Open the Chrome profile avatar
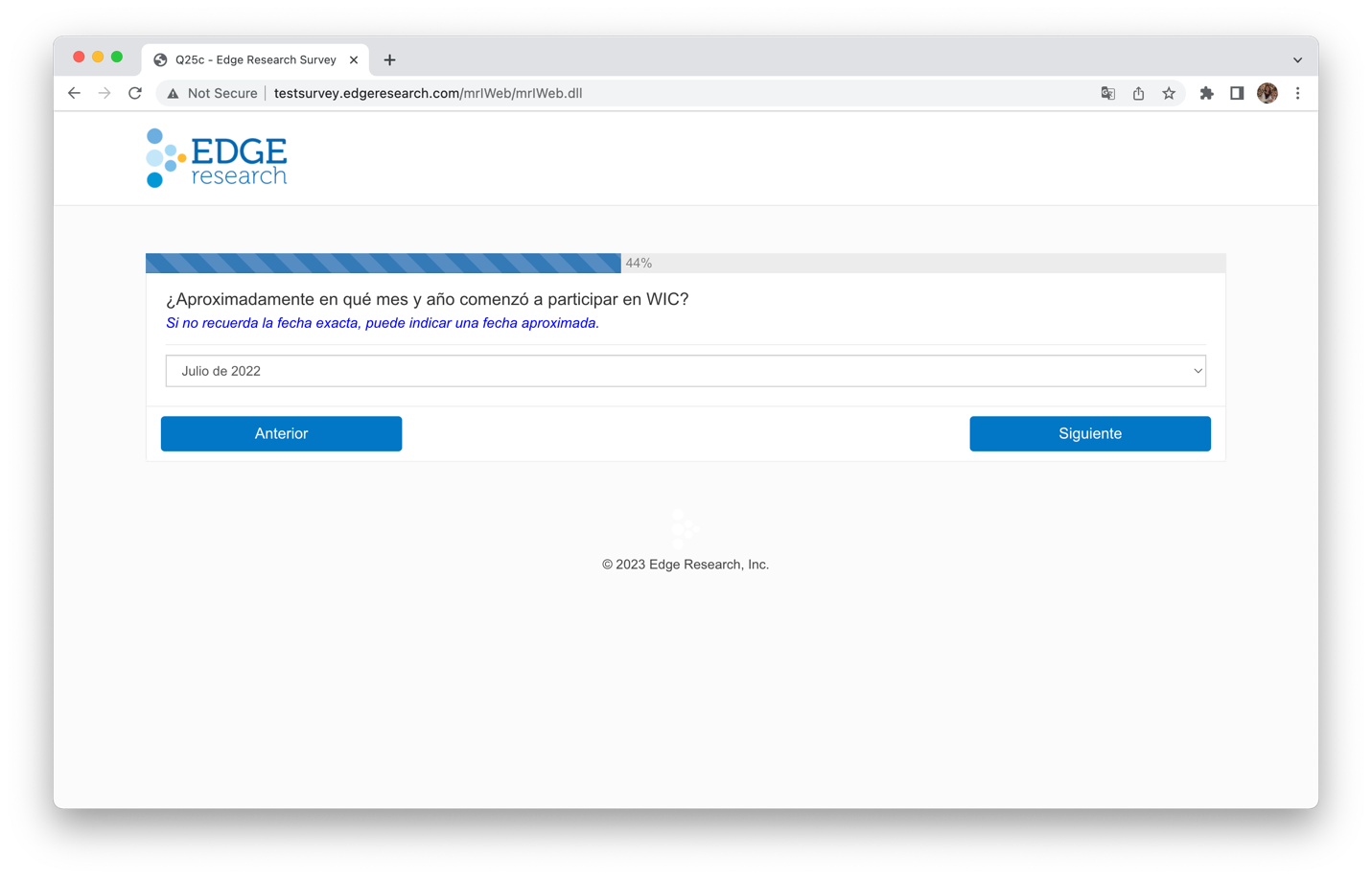Screen dimensions: 1372x879 (x=1267, y=93)
